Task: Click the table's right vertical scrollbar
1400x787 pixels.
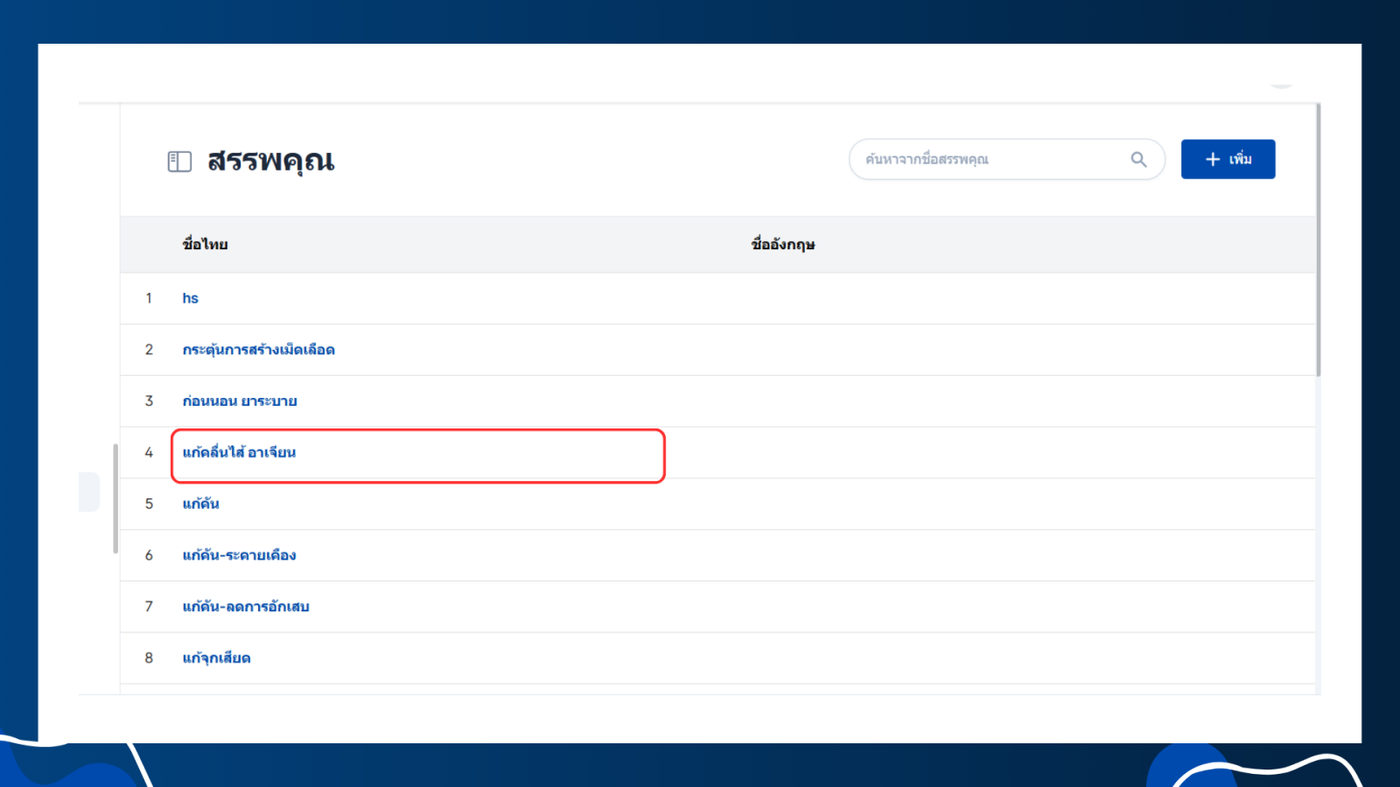Action: click(x=1317, y=240)
